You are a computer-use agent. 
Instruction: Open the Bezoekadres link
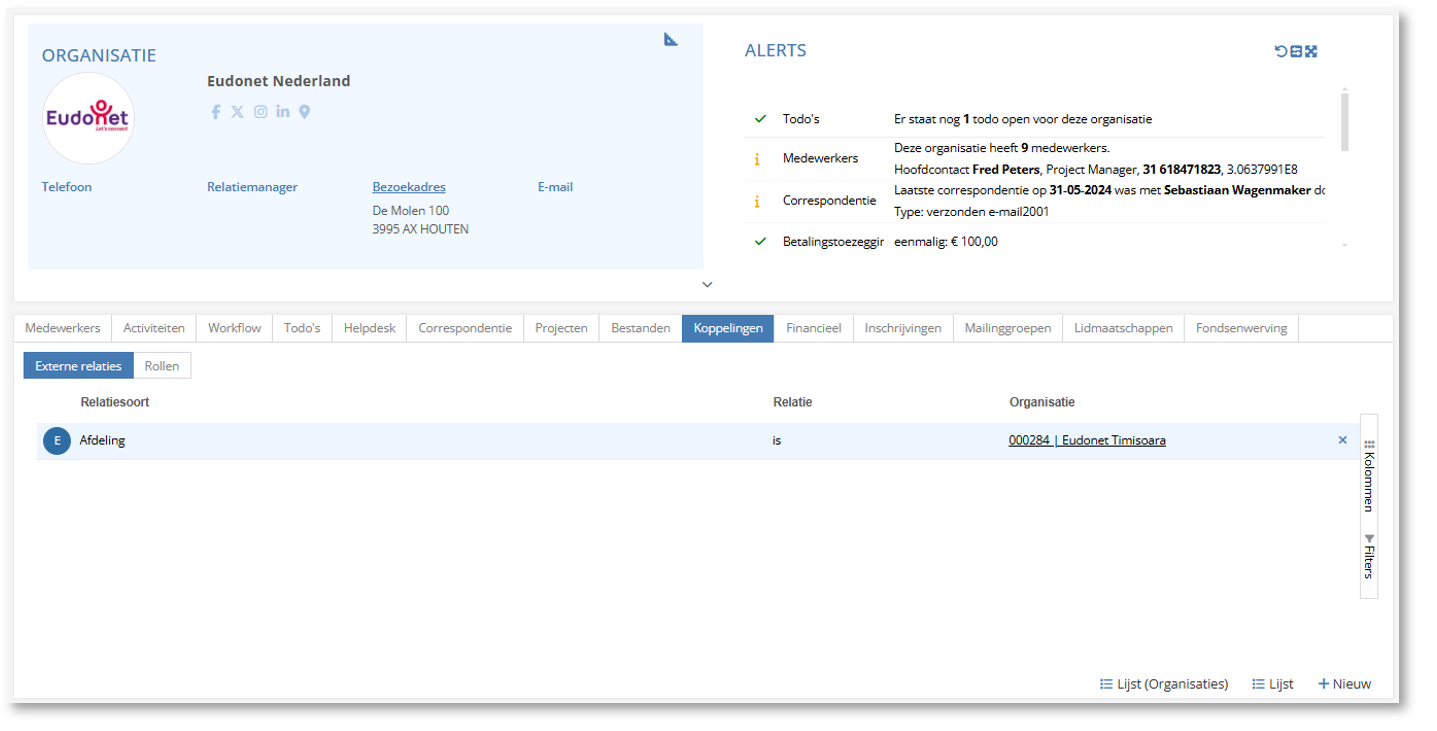409,187
